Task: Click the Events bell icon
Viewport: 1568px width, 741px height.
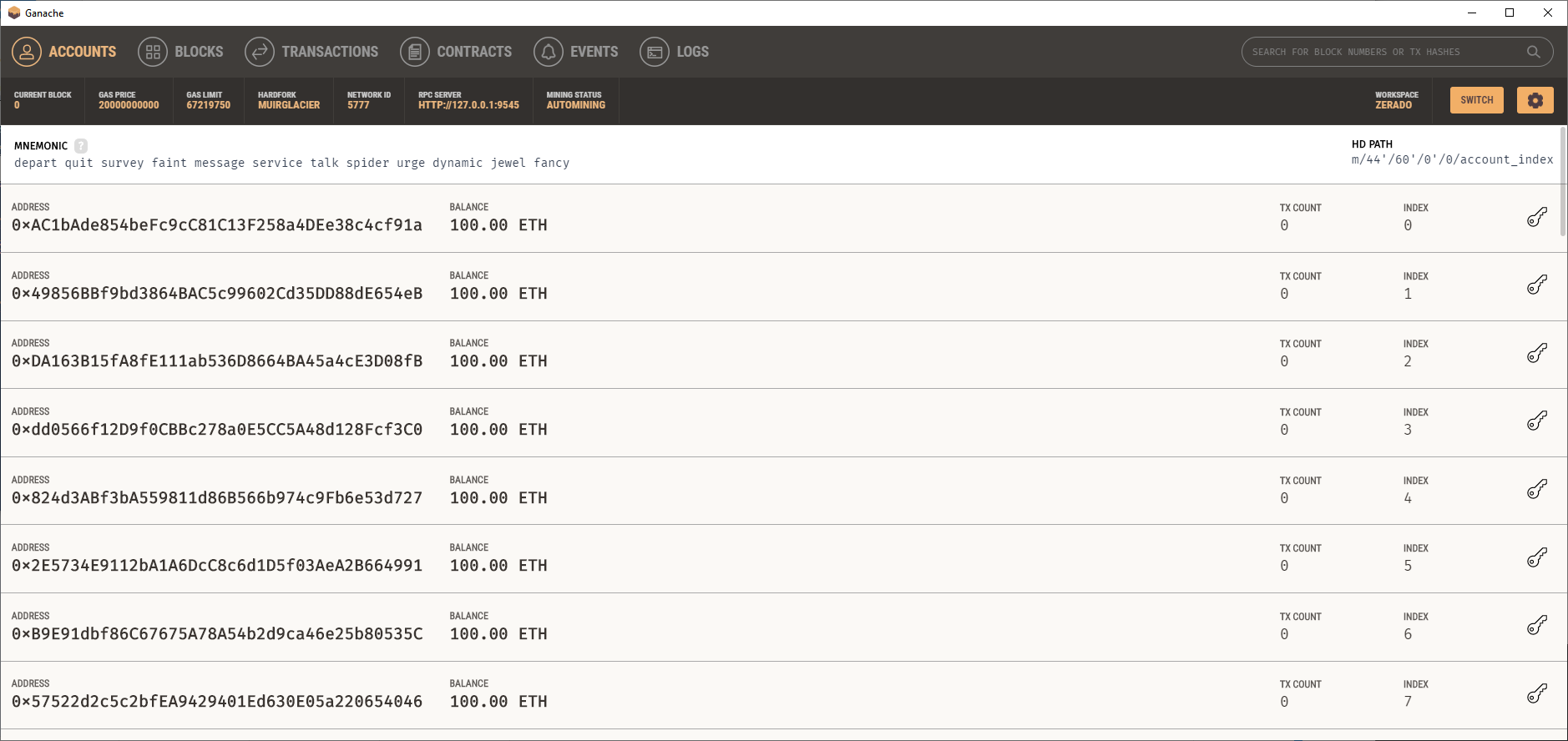Action: click(549, 52)
